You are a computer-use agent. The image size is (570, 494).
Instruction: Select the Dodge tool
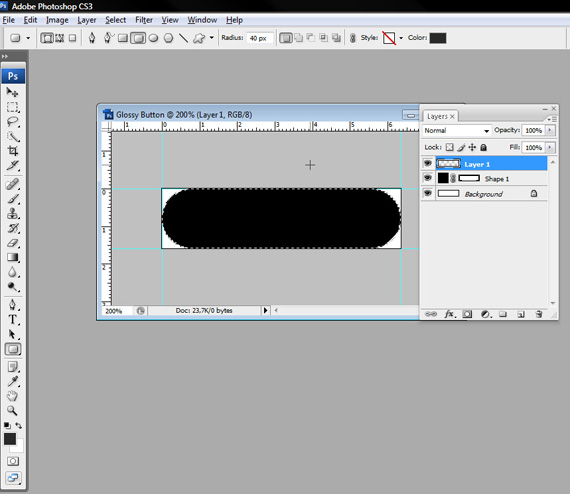click(12, 287)
